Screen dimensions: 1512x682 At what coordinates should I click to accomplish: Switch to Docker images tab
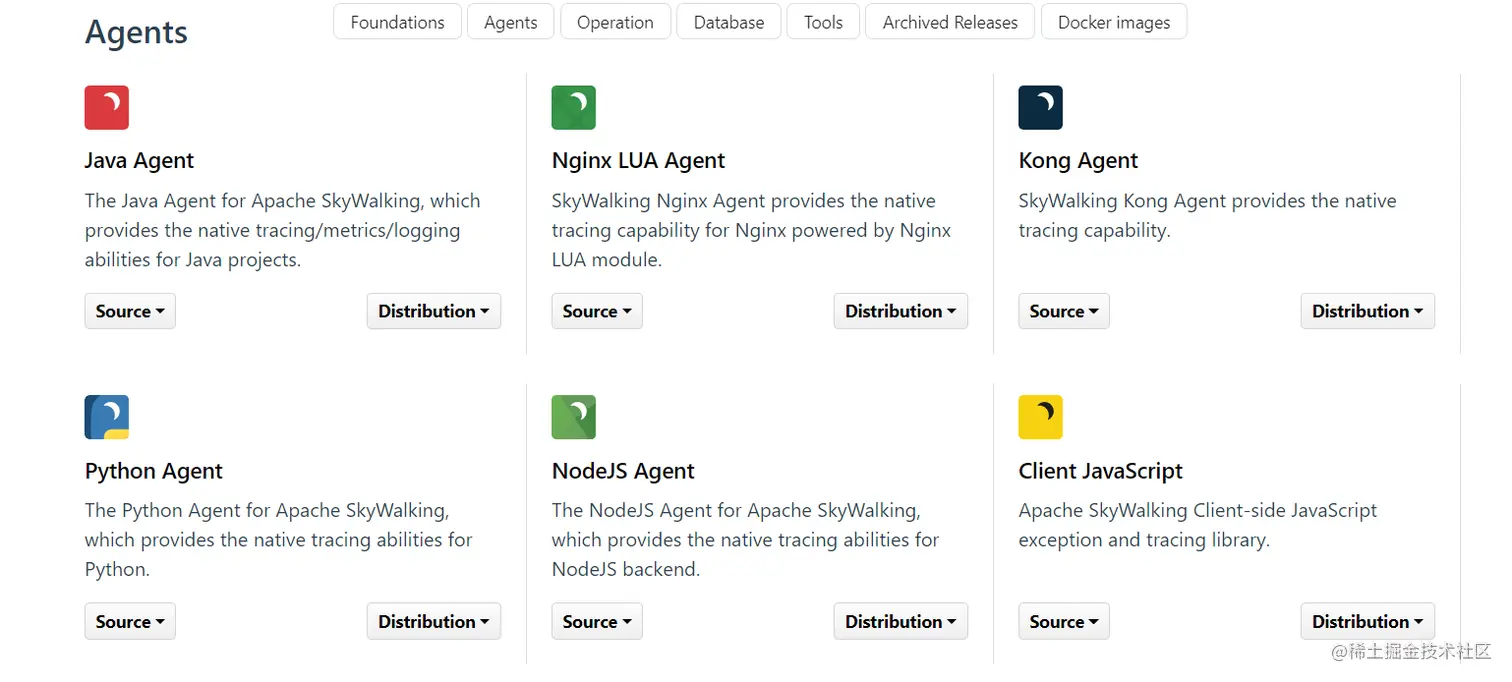coord(1113,22)
